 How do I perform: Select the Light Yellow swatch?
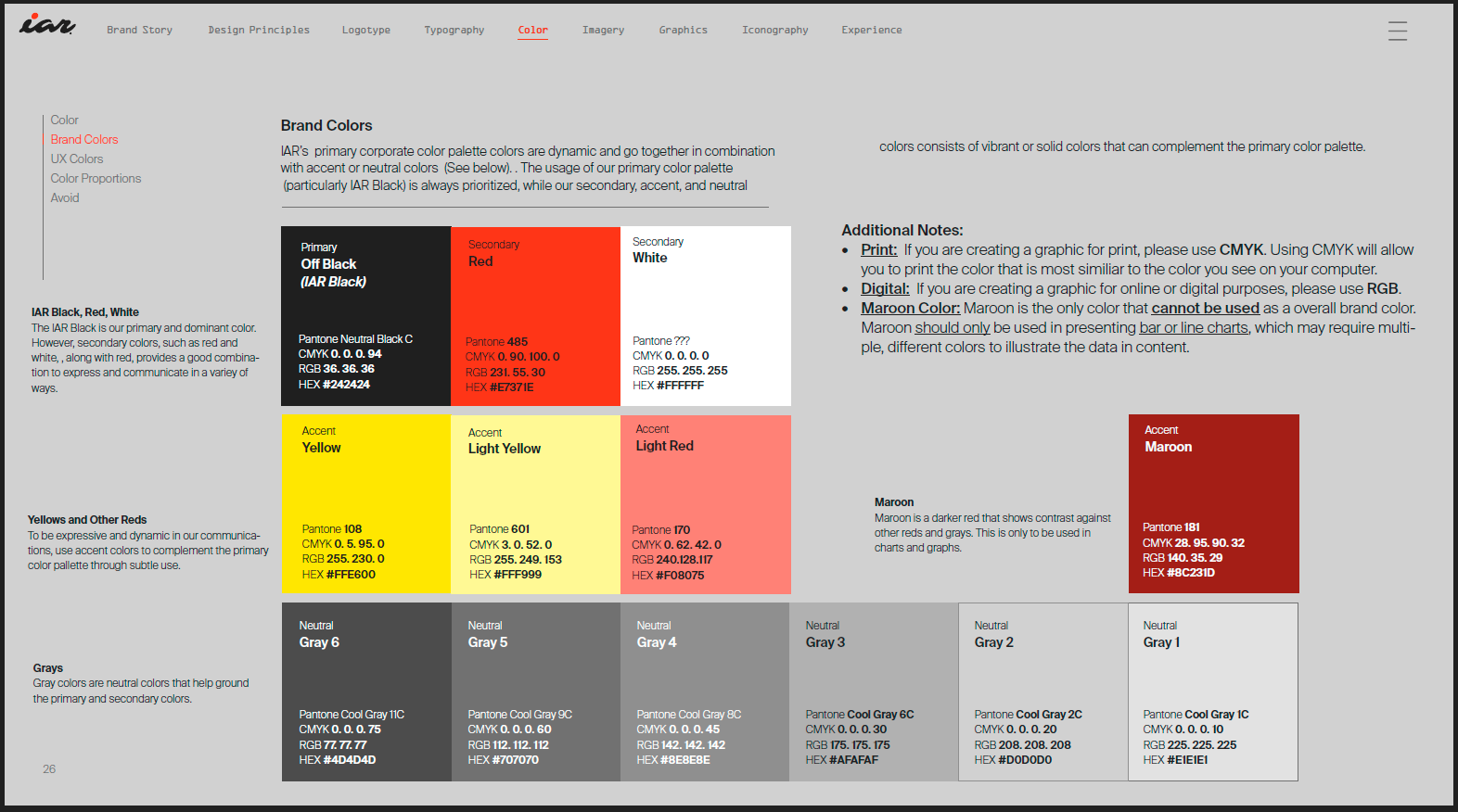tap(535, 504)
